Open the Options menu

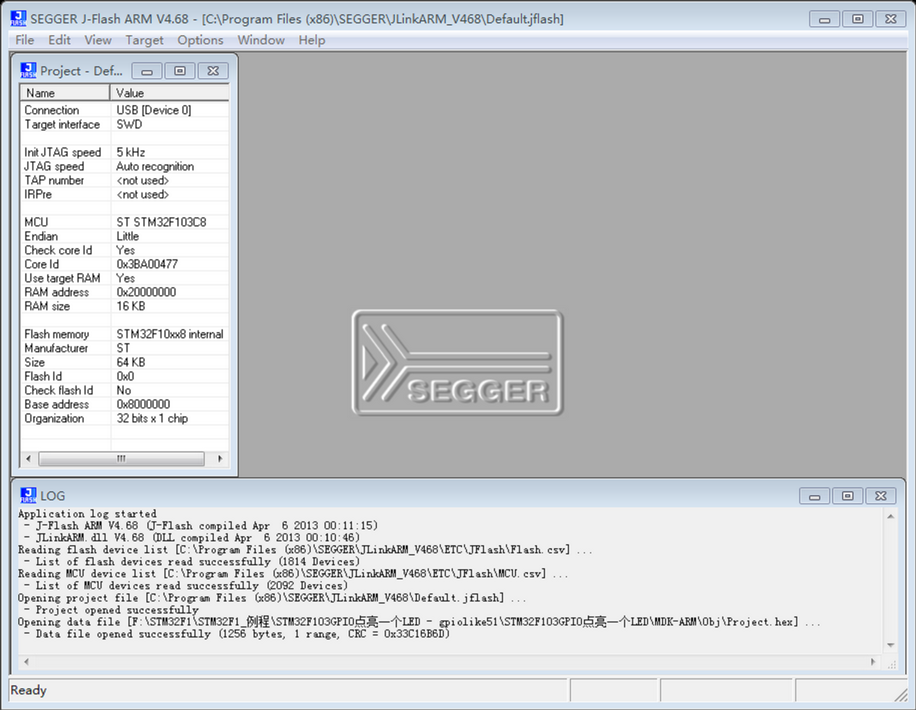(200, 40)
